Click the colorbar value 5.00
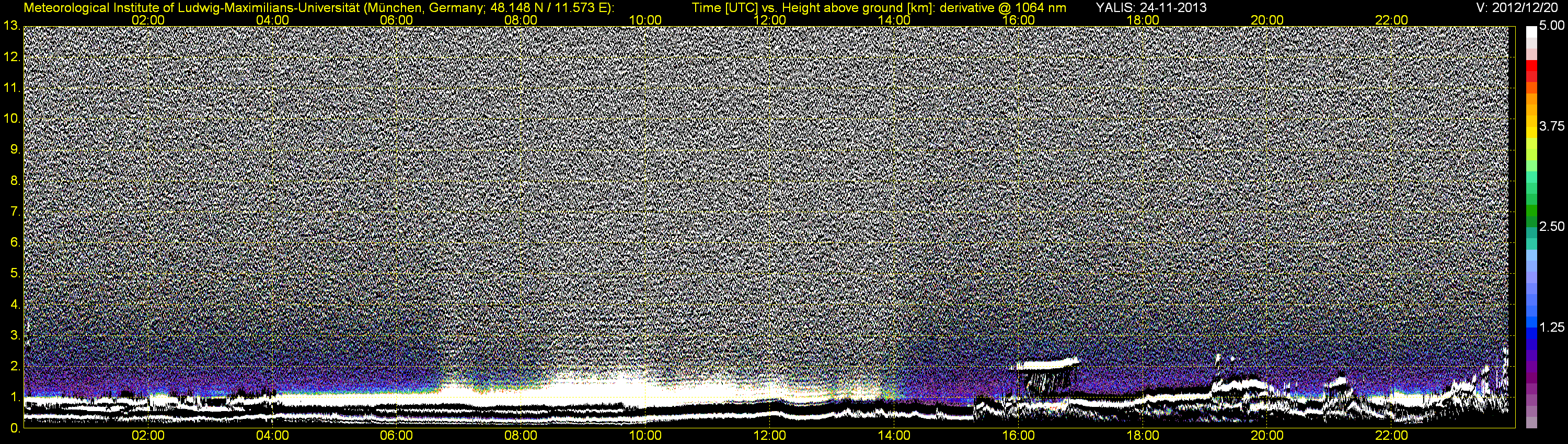1568x444 pixels. pyautogui.click(x=1552, y=26)
